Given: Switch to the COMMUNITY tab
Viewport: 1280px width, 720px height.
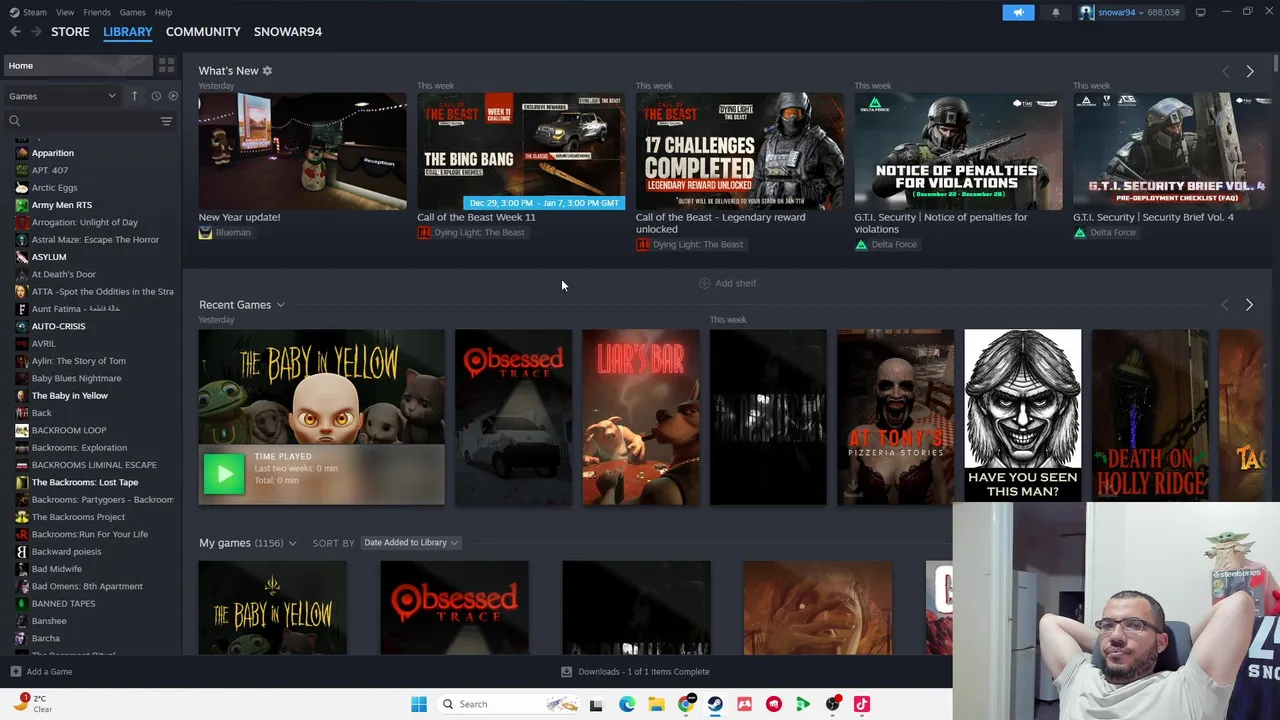Looking at the screenshot, I should [203, 32].
